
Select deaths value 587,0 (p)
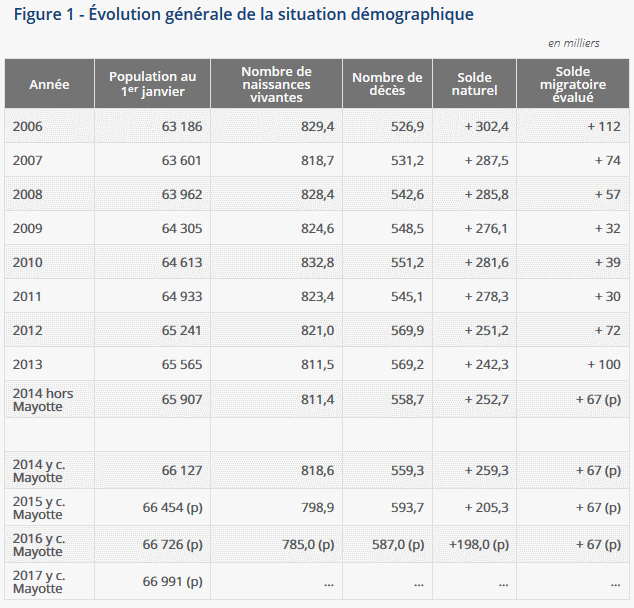398,545
